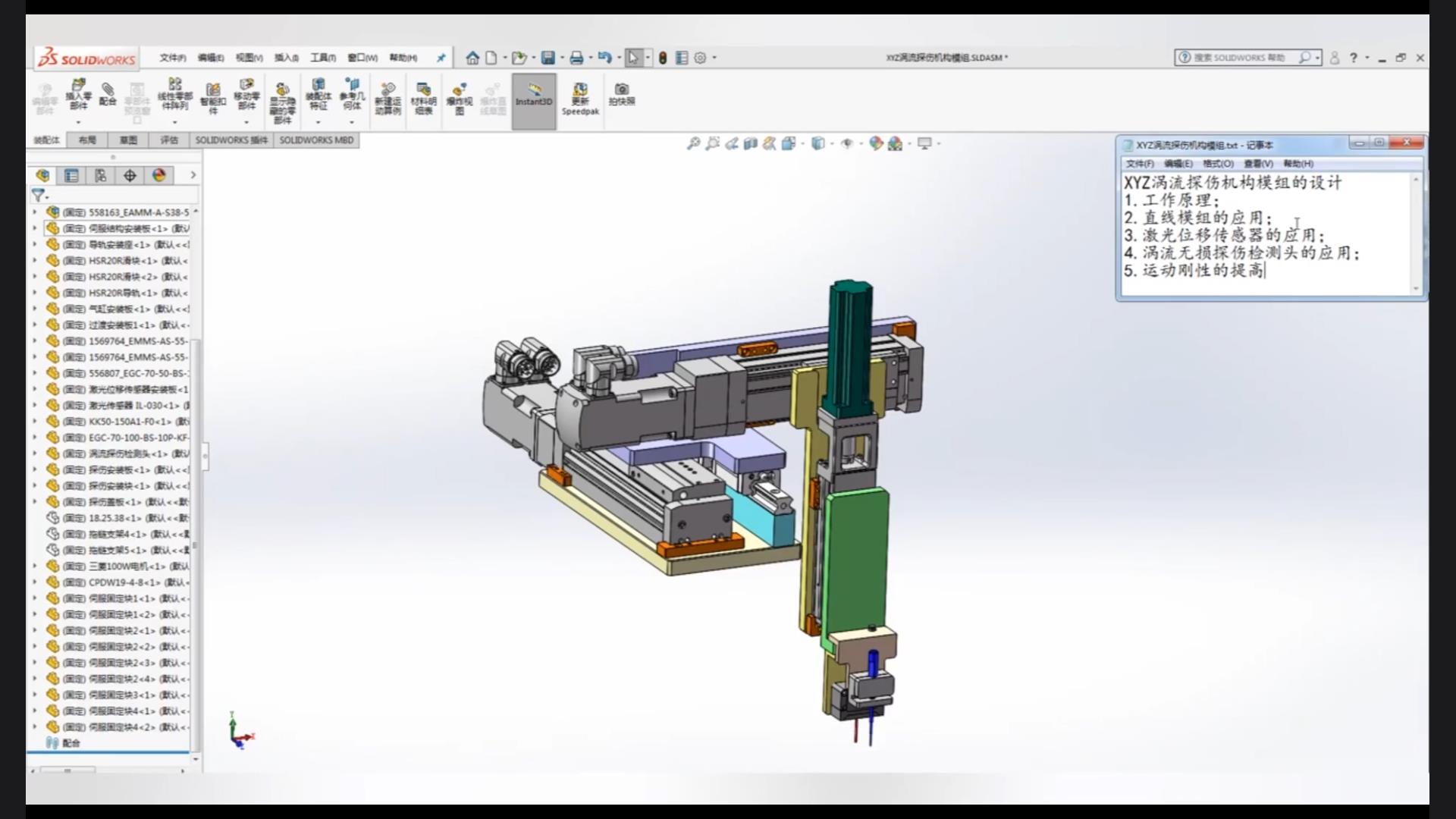This screenshot has height=819, width=1456.
Task: Click the Rebuild traffic light icon
Action: pos(663,58)
